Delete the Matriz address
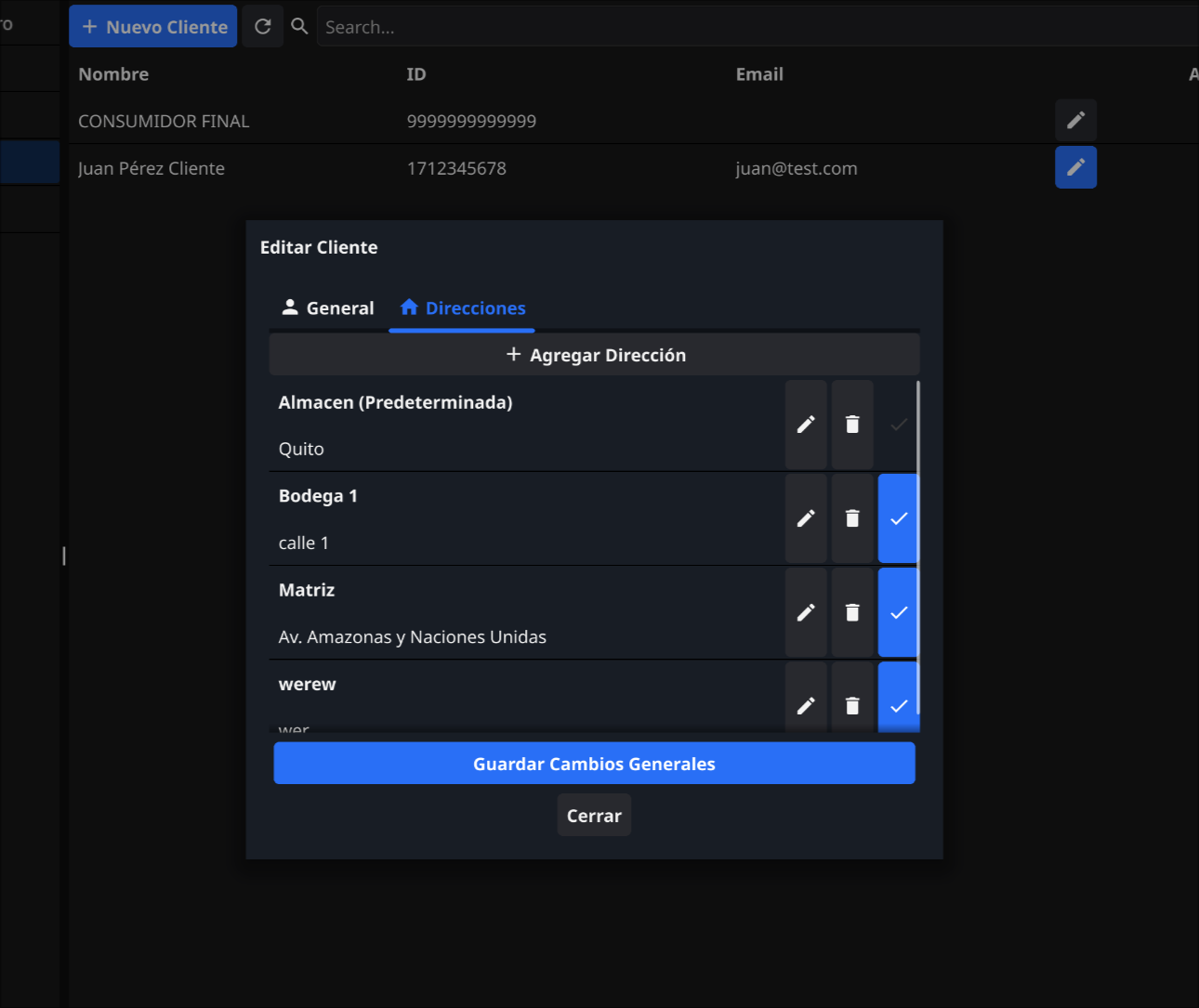 coord(852,612)
